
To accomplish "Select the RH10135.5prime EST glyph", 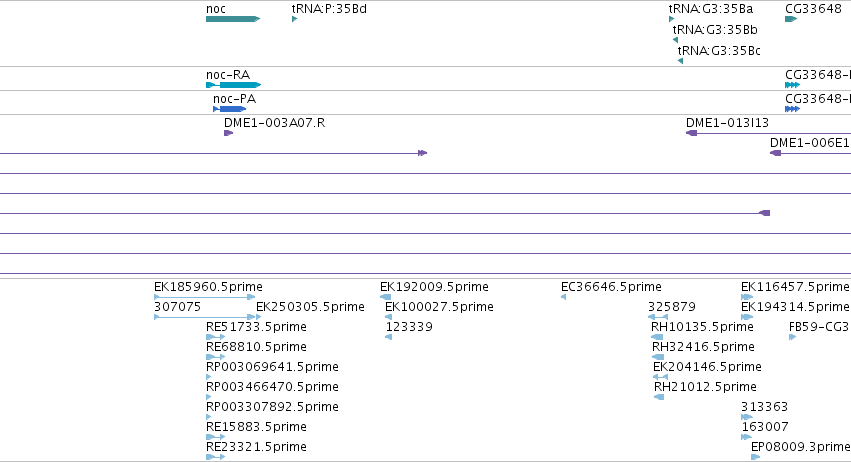I will pyautogui.click(x=657, y=337).
